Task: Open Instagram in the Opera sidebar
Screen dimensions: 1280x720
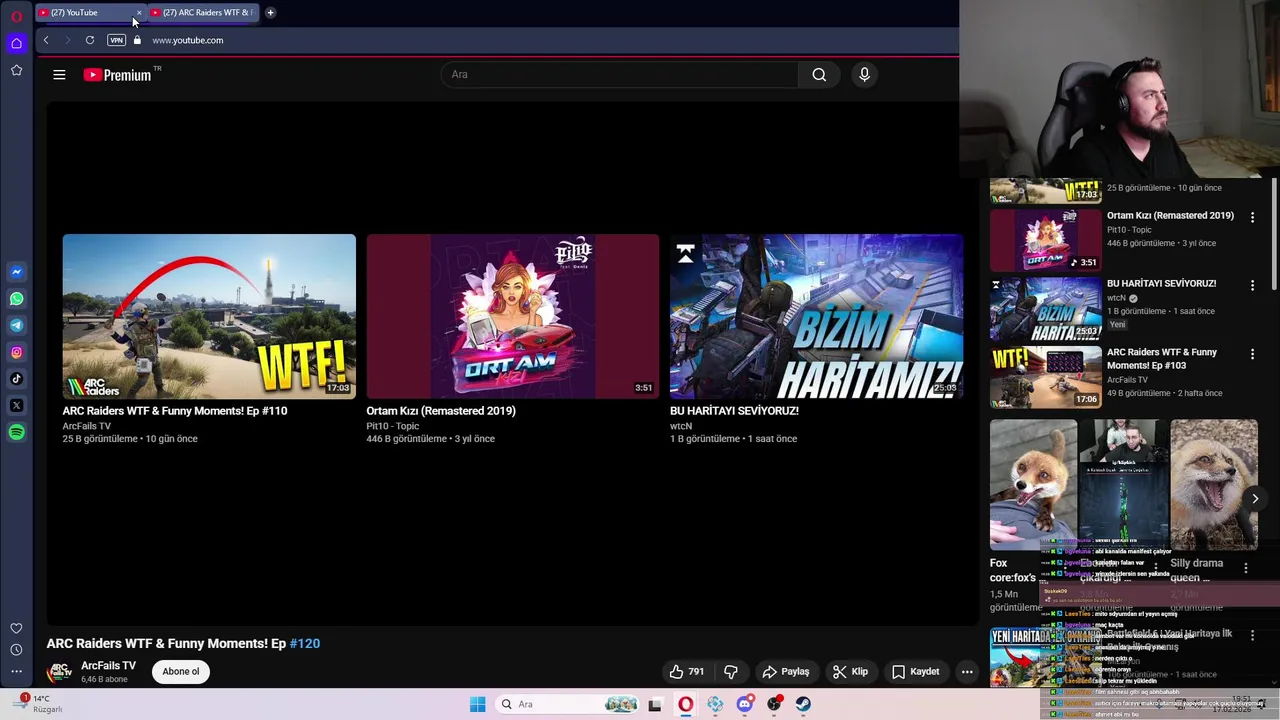Action: [16, 352]
